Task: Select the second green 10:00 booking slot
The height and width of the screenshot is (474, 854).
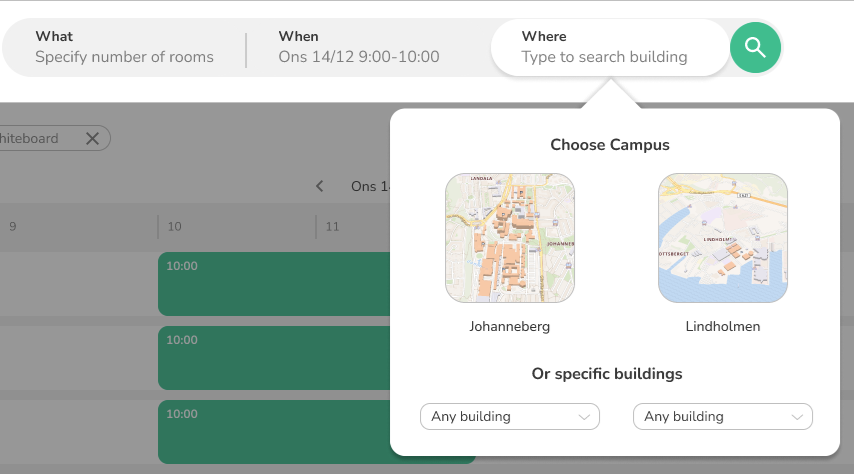Action: [273, 358]
